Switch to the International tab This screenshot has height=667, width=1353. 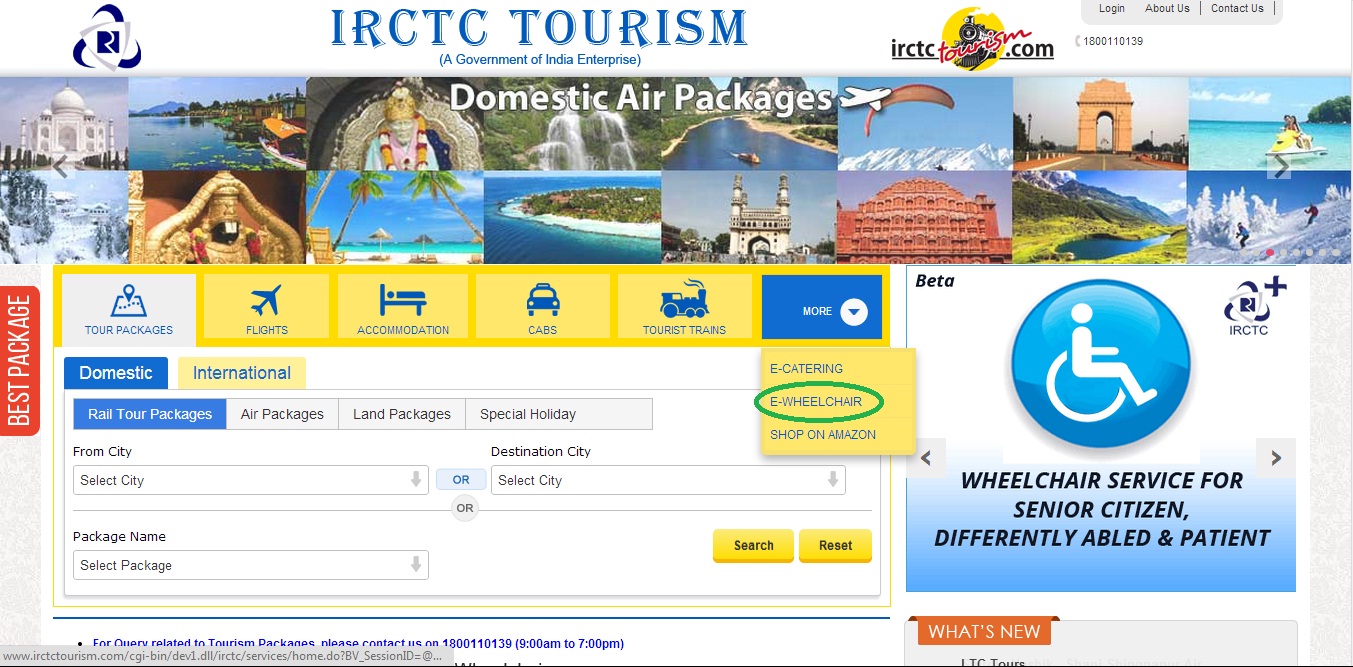point(241,372)
